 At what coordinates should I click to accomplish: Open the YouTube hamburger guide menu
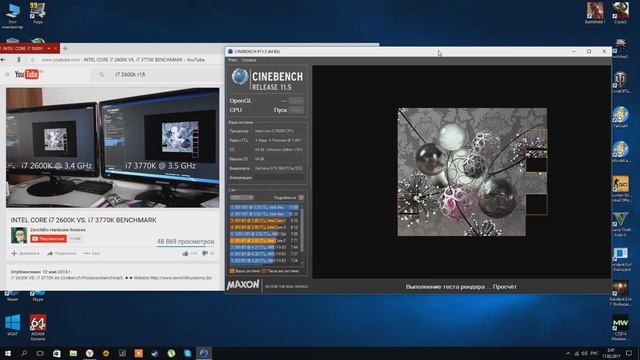point(7,74)
